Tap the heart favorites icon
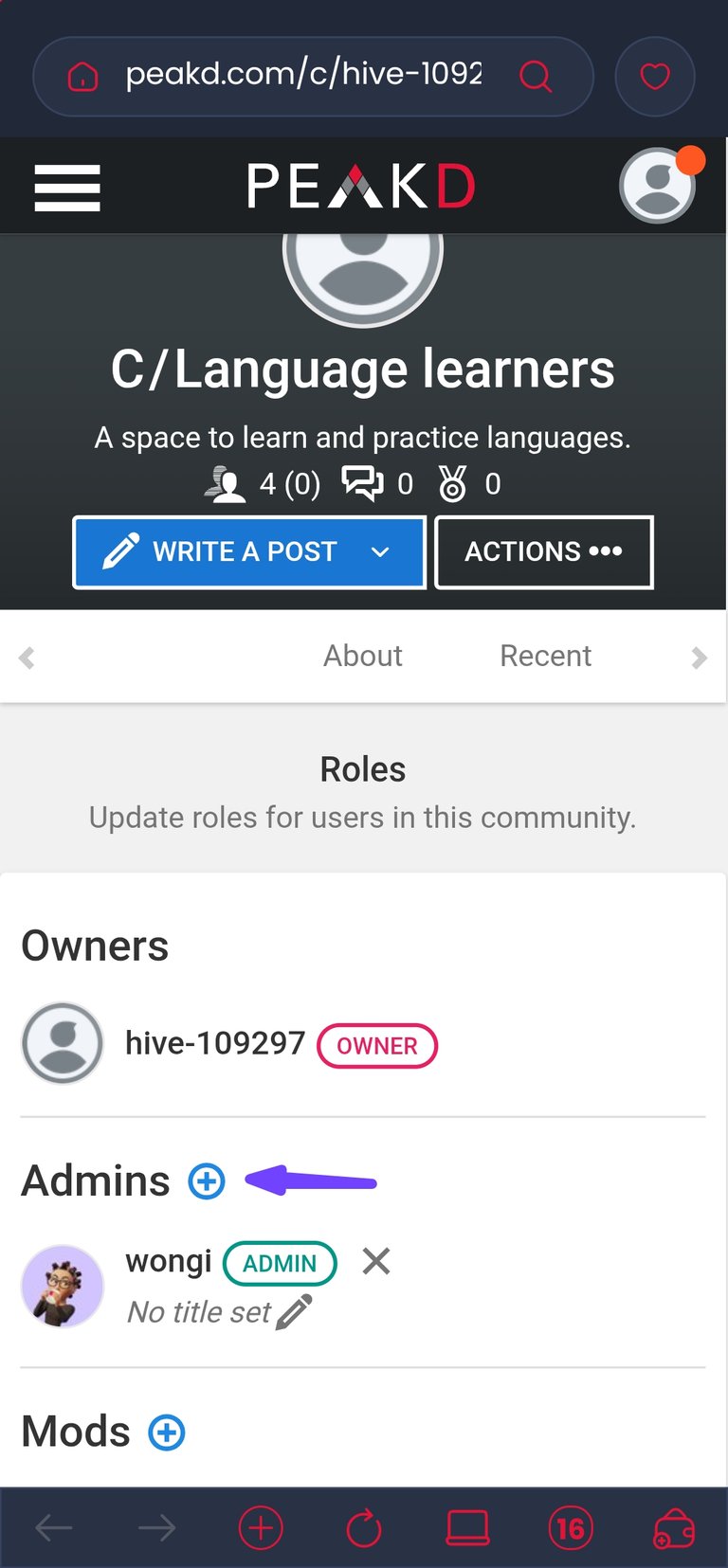The image size is (728, 1568). (655, 76)
